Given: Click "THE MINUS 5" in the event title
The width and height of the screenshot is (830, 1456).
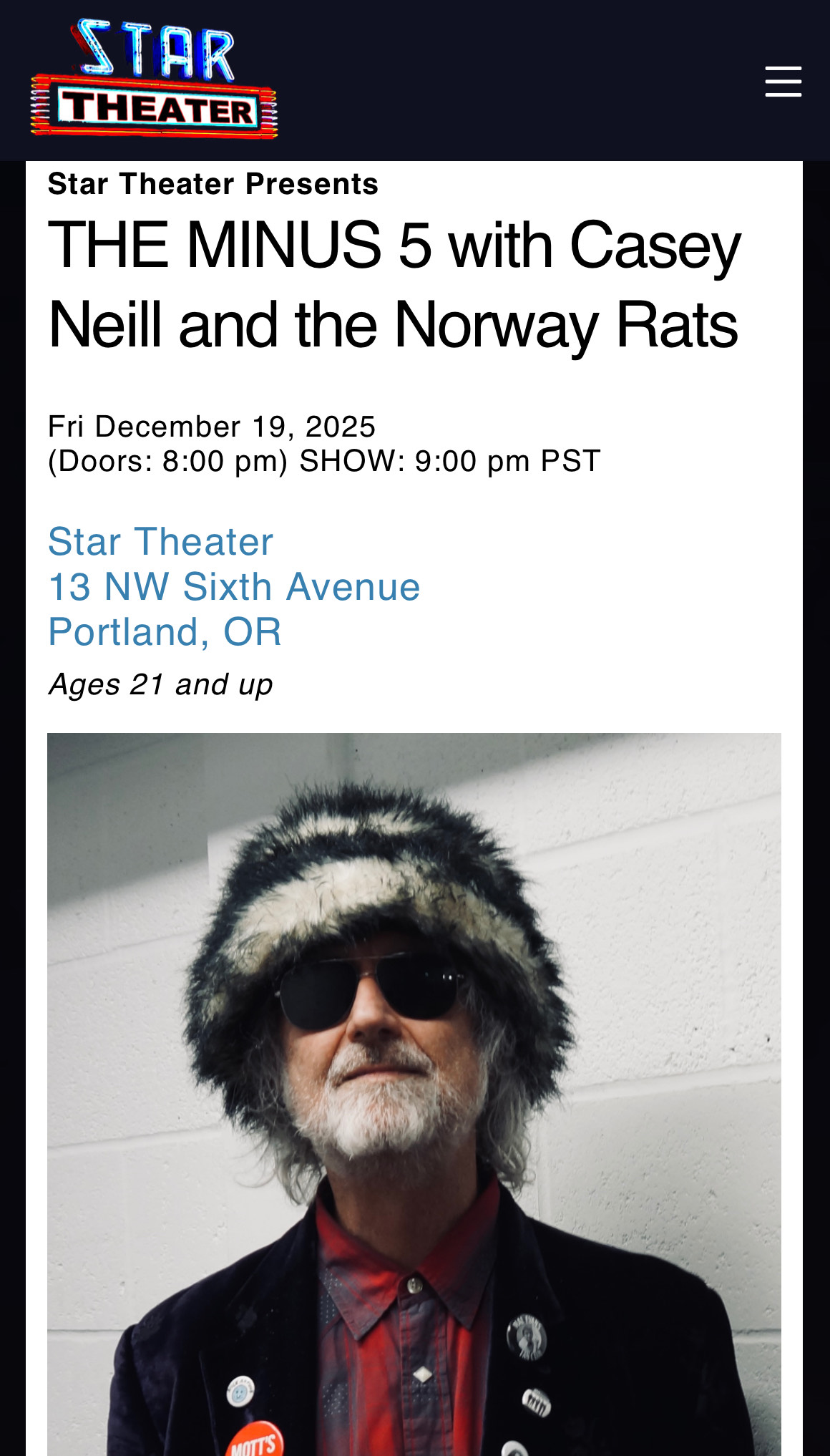Looking at the screenshot, I should 240,246.
